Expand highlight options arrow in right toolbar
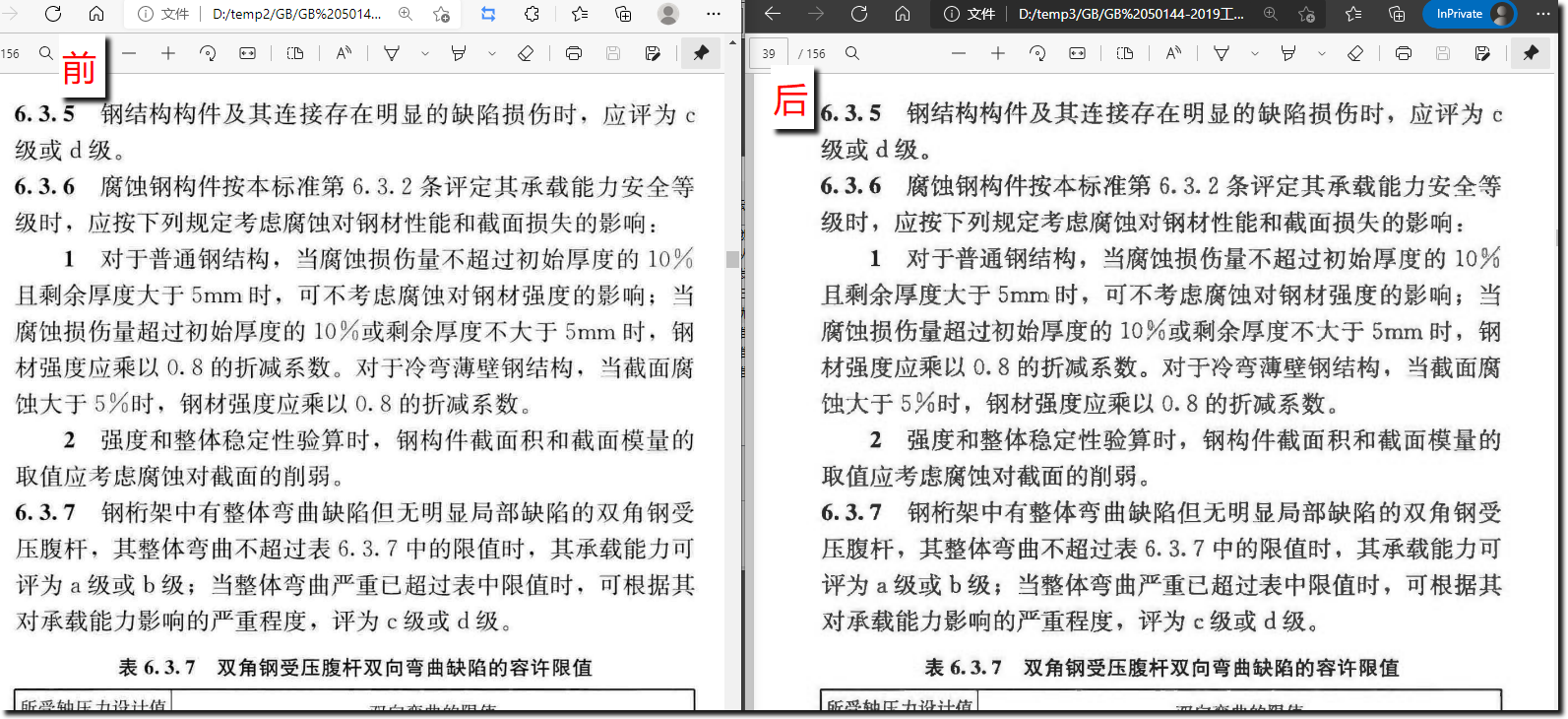Image resolution: width=1568 pixels, height=719 pixels. coord(1322,53)
